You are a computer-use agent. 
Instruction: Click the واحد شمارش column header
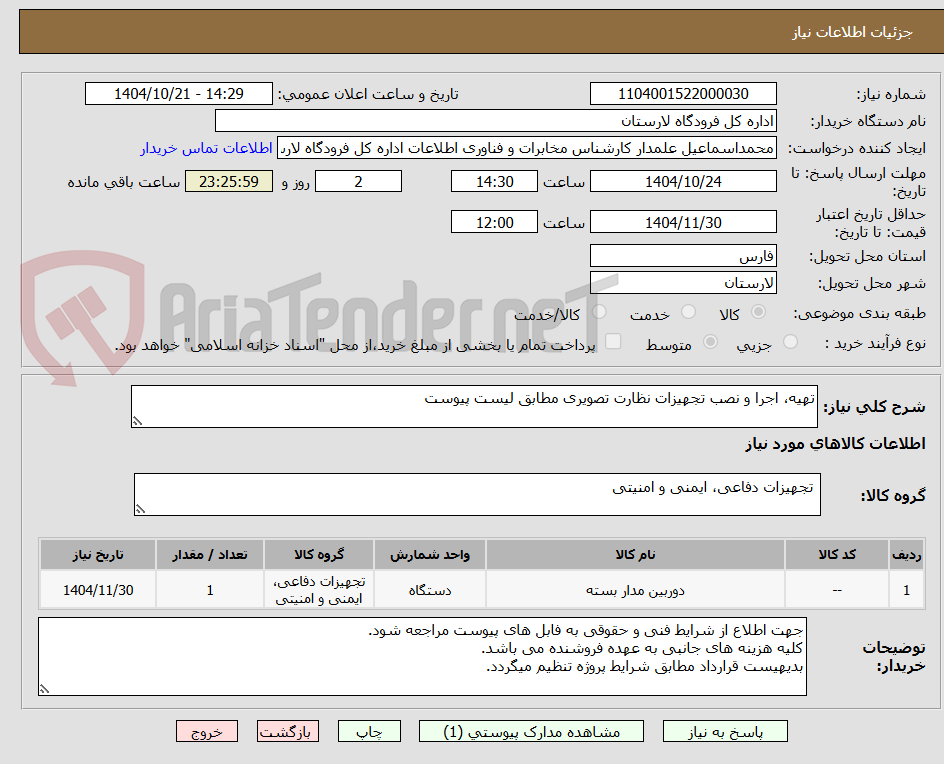430,554
